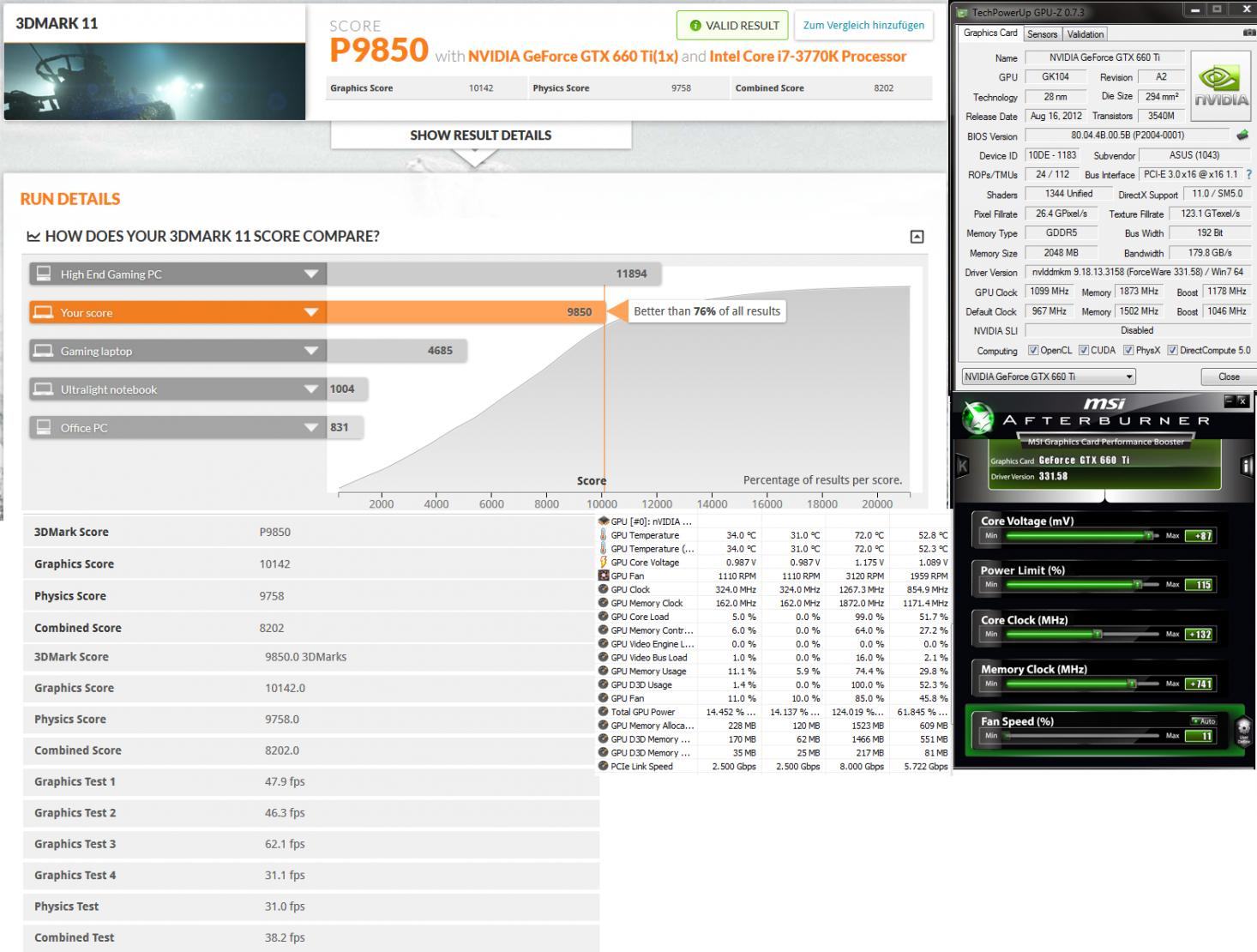Expand the Your score row arrow

(311, 312)
